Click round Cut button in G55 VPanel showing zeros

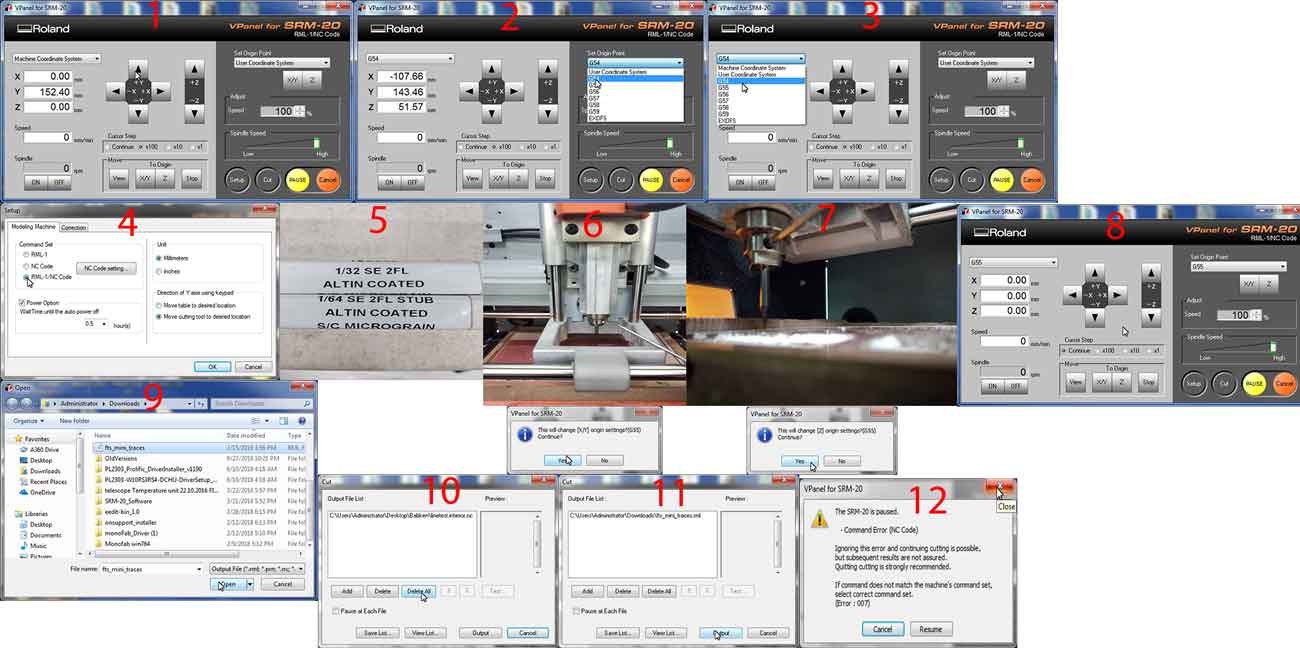pos(1224,382)
